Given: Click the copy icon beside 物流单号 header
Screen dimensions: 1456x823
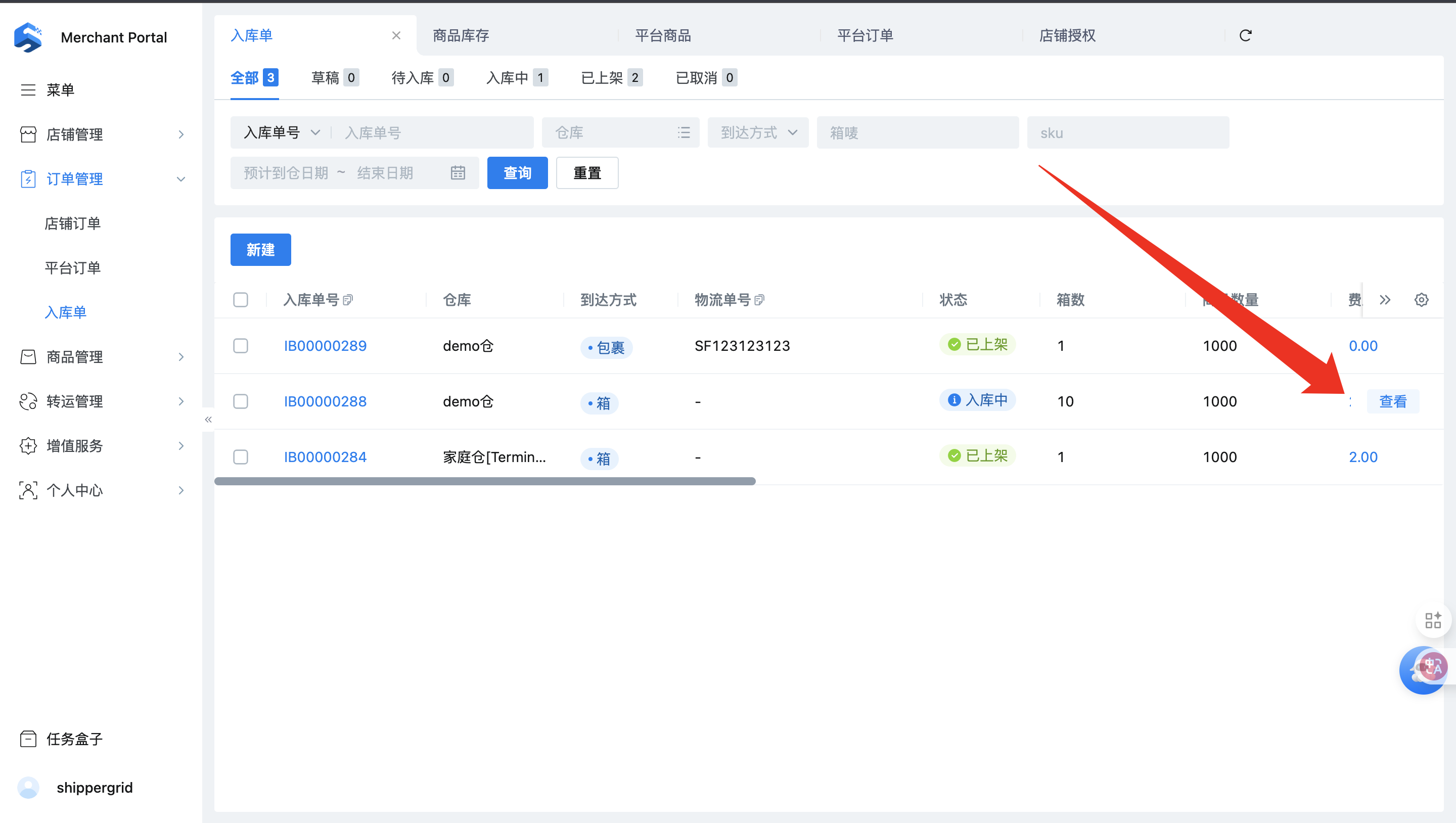Looking at the screenshot, I should click(x=759, y=300).
